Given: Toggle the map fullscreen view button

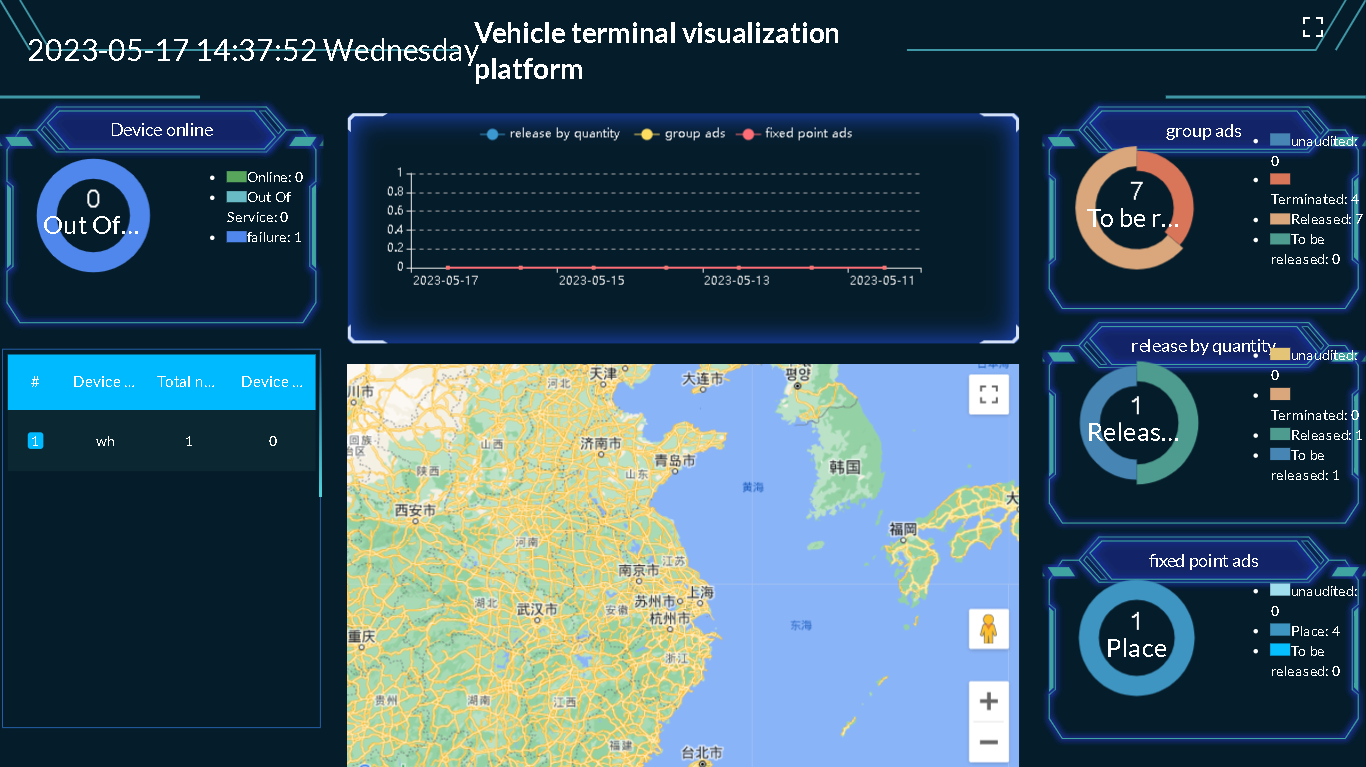Looking at the screenshot, I should click(988, 394).
